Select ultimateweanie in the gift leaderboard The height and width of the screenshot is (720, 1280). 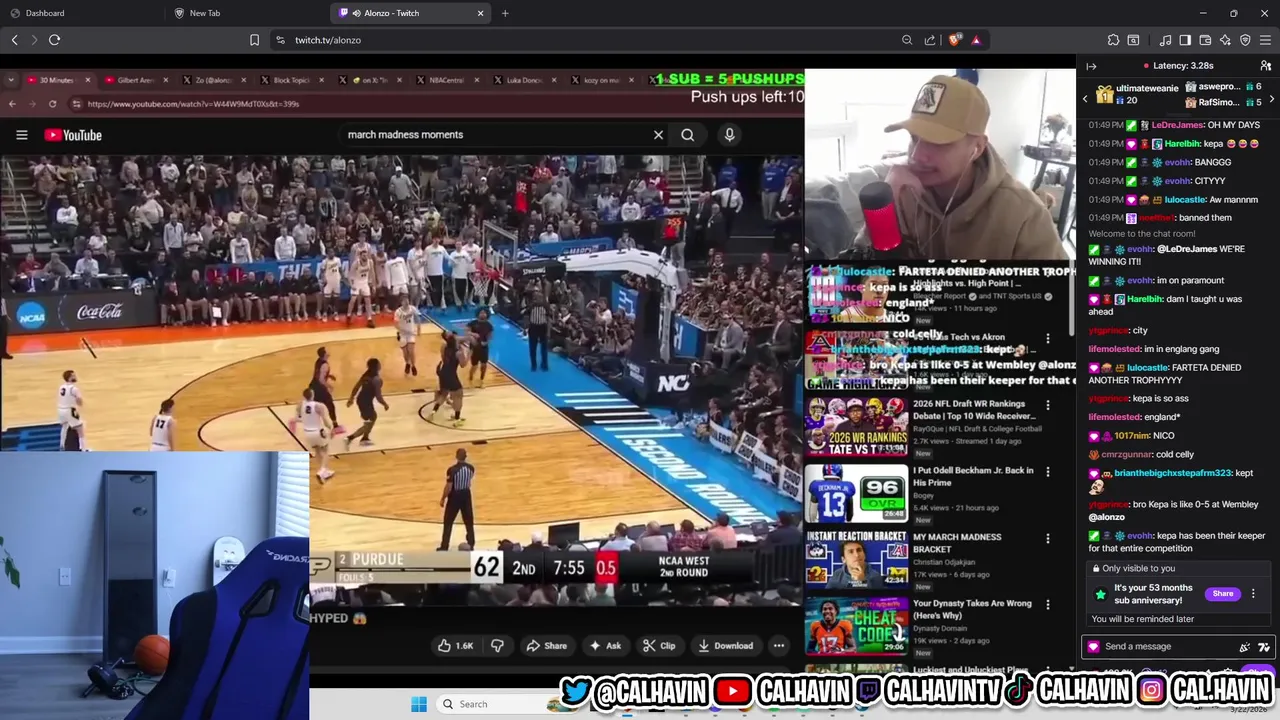tap(1146, 88)
